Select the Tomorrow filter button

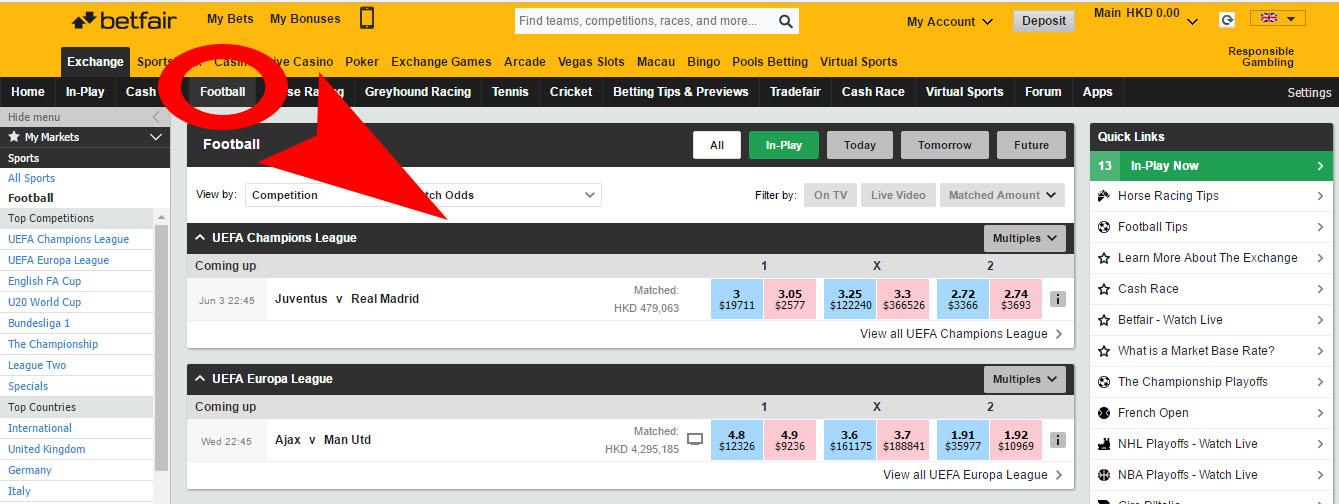pyautogui.click(x=945, y=145)
